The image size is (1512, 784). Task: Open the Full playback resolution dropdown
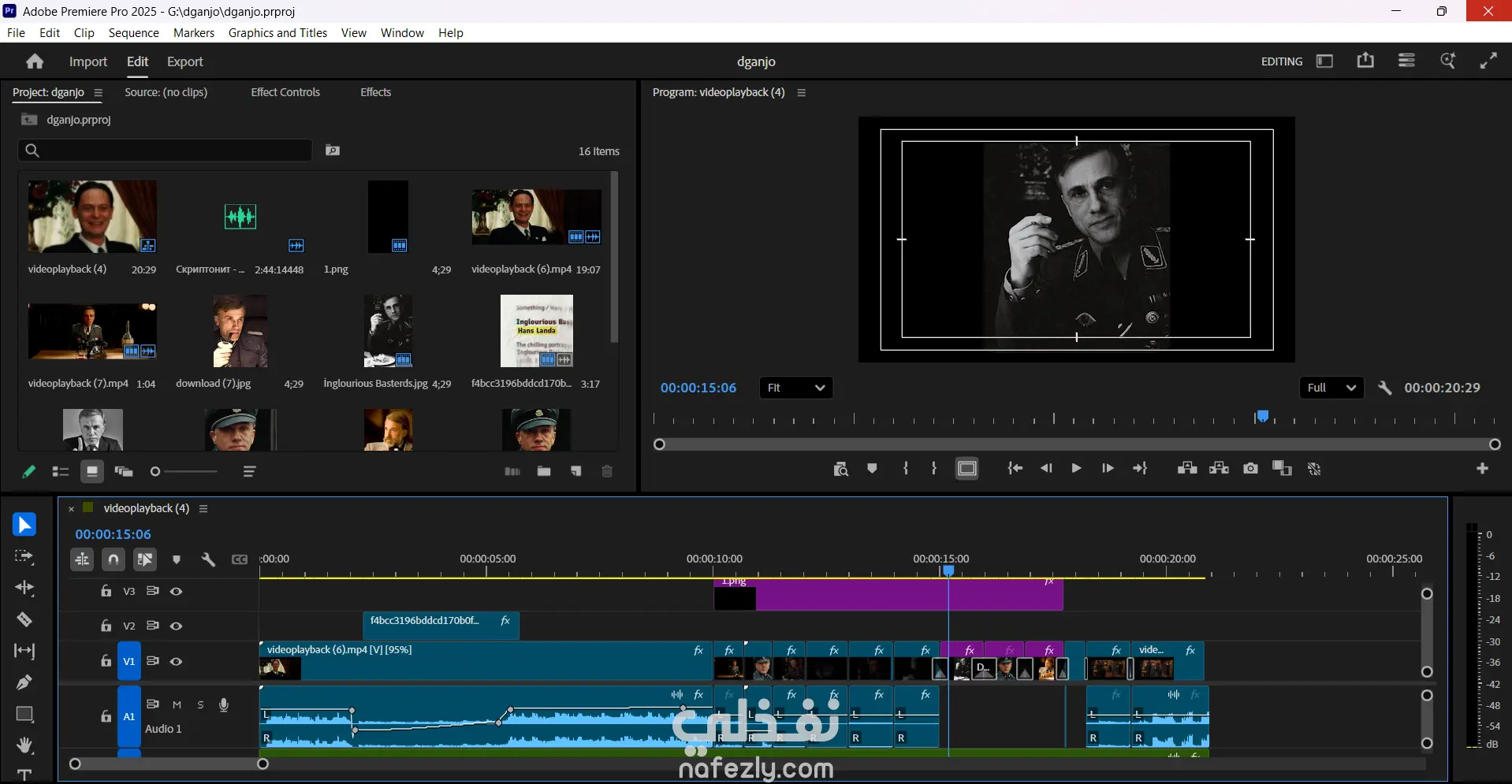(x=1331, y=388)
